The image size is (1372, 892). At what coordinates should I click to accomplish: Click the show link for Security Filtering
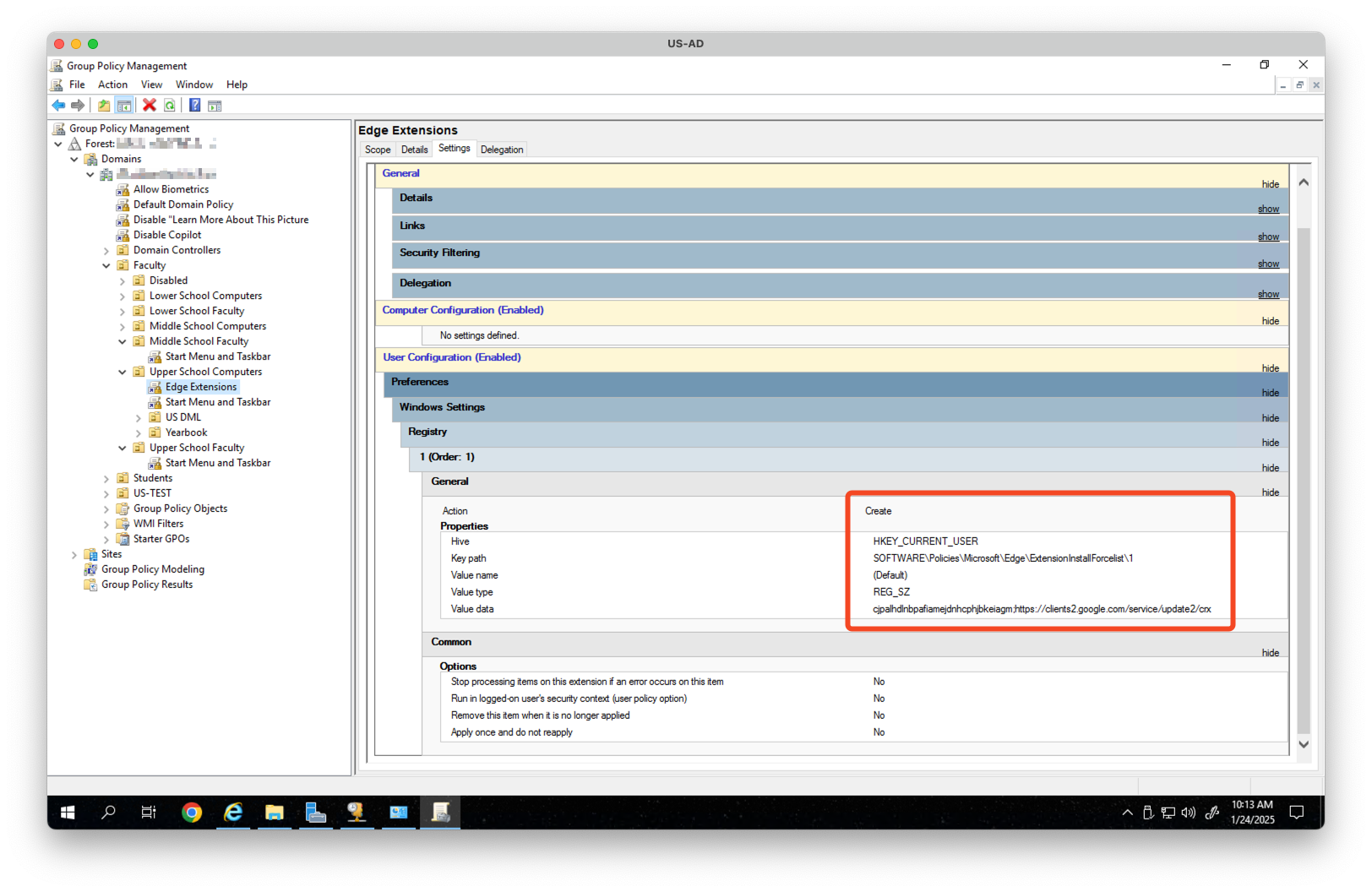(1268, 264)
